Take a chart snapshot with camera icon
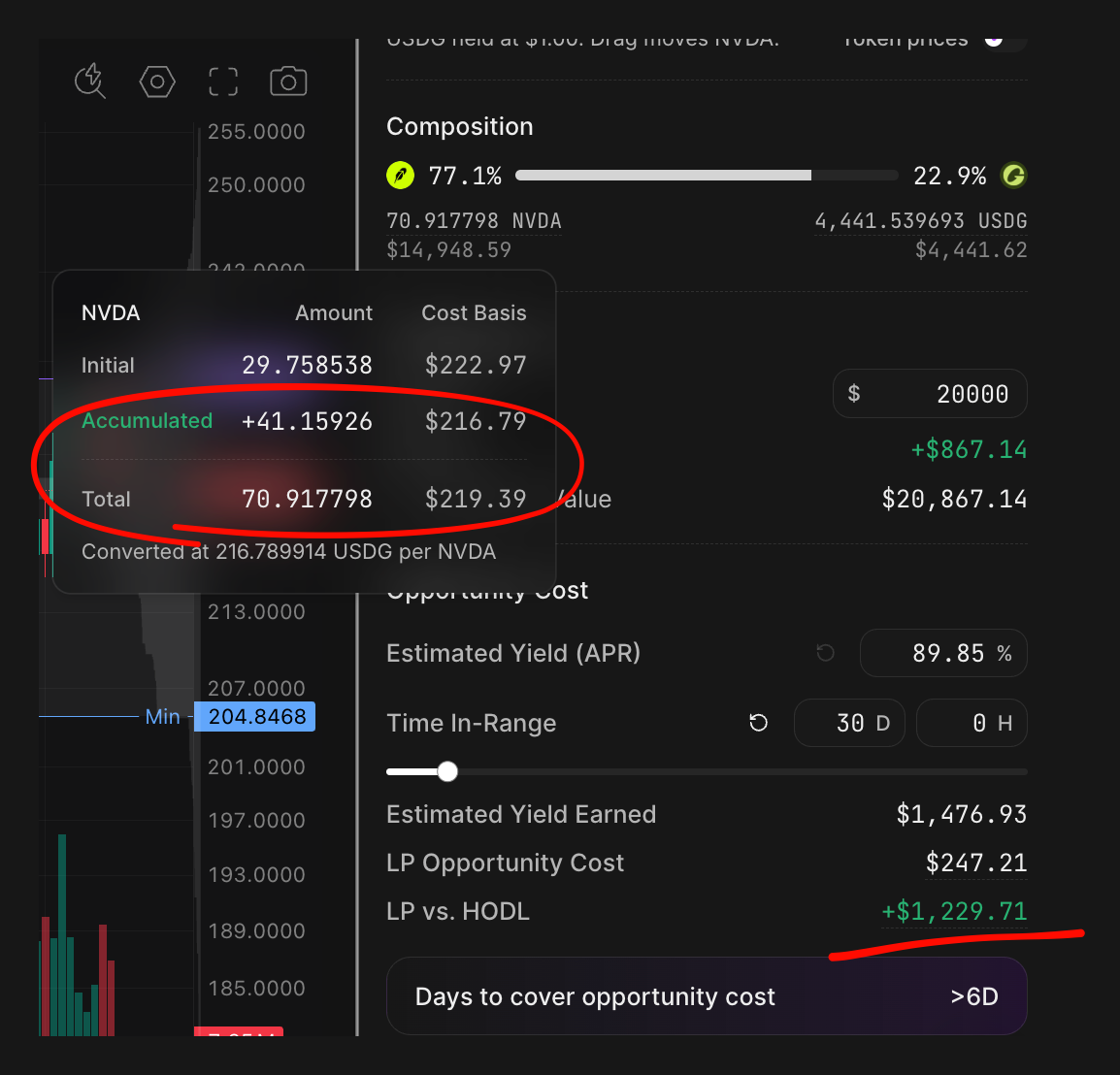Image resolution: width=1120 pixels, height=1075 pixels. pos(288,81)
